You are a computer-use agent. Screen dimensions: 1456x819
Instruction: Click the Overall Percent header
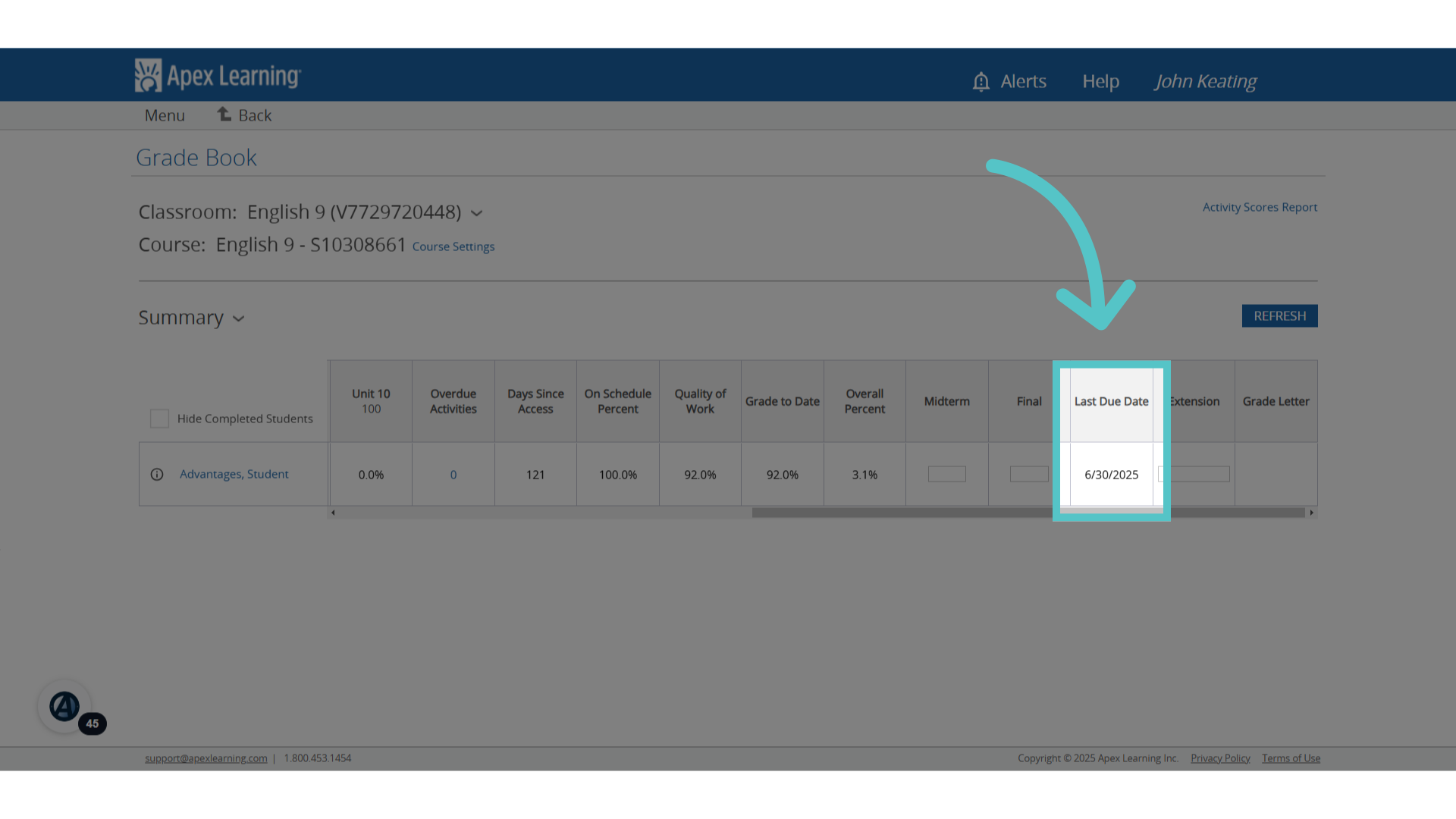pyautogui.click(x=864, y=401)
